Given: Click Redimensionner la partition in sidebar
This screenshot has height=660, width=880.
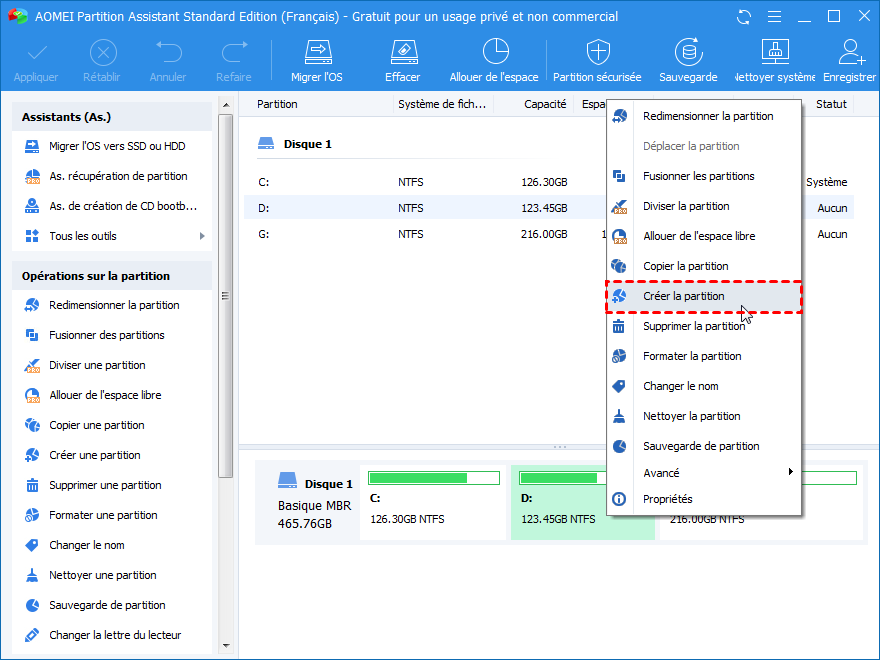Looking at the screenshot, I should (114, 305).
